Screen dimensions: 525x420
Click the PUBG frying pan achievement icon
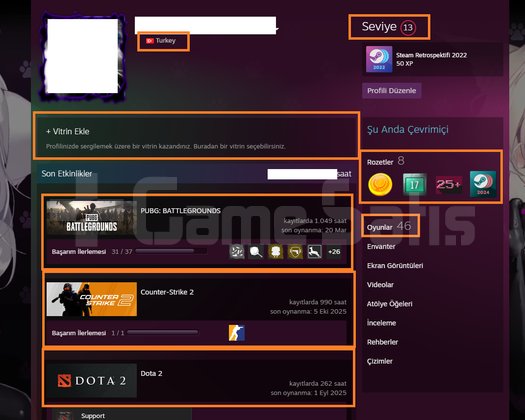pos(256,252)
